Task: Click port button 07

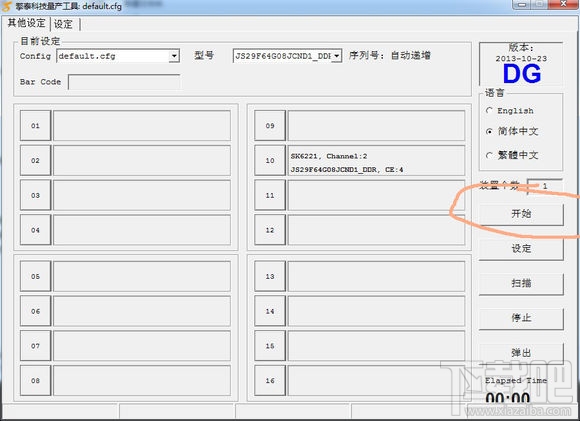Action: 35,346
